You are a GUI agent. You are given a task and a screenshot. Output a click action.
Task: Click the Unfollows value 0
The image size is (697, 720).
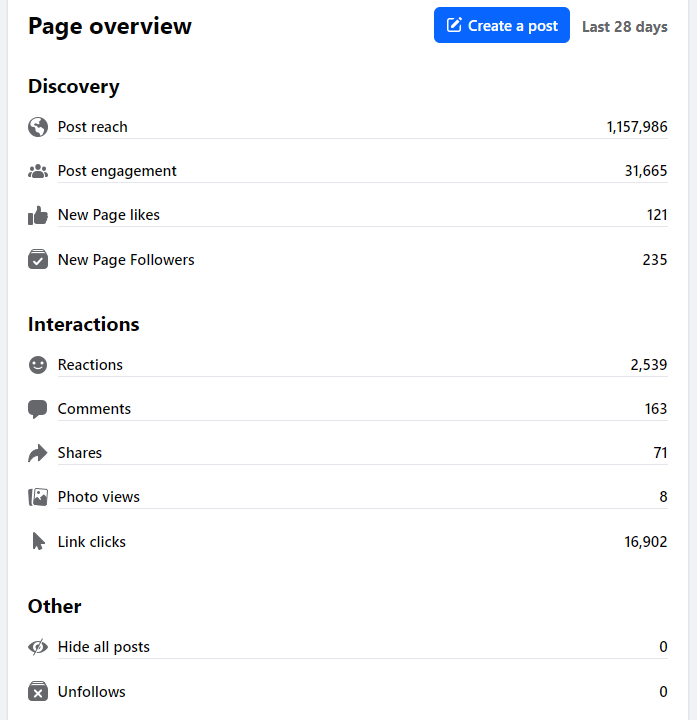coord(663,692)
